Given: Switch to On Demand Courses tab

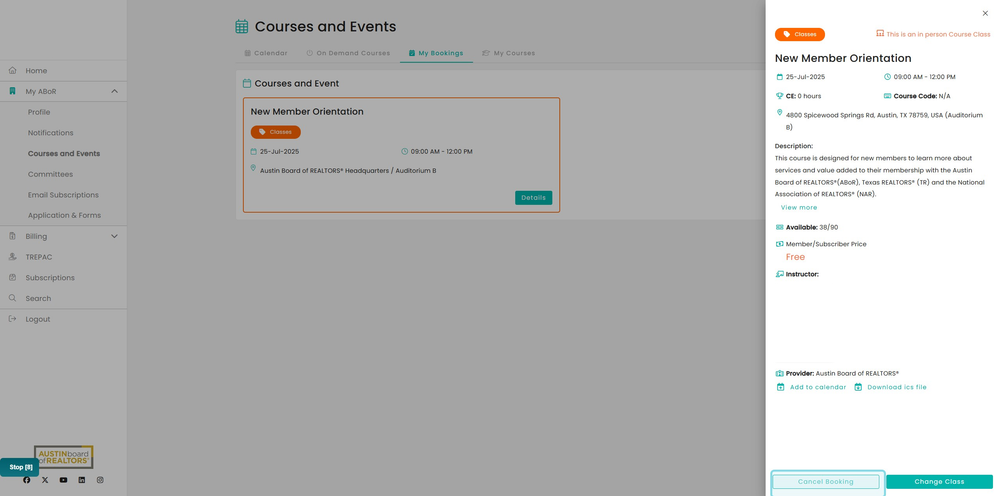Looking at the screenshot, I should 348,53.
